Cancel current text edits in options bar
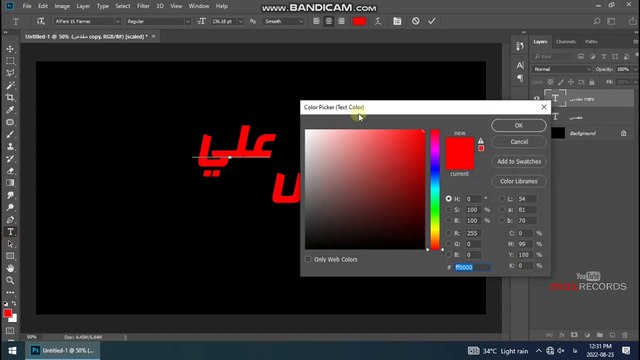This screenshot has height=360, width=640. pos(416,21)
